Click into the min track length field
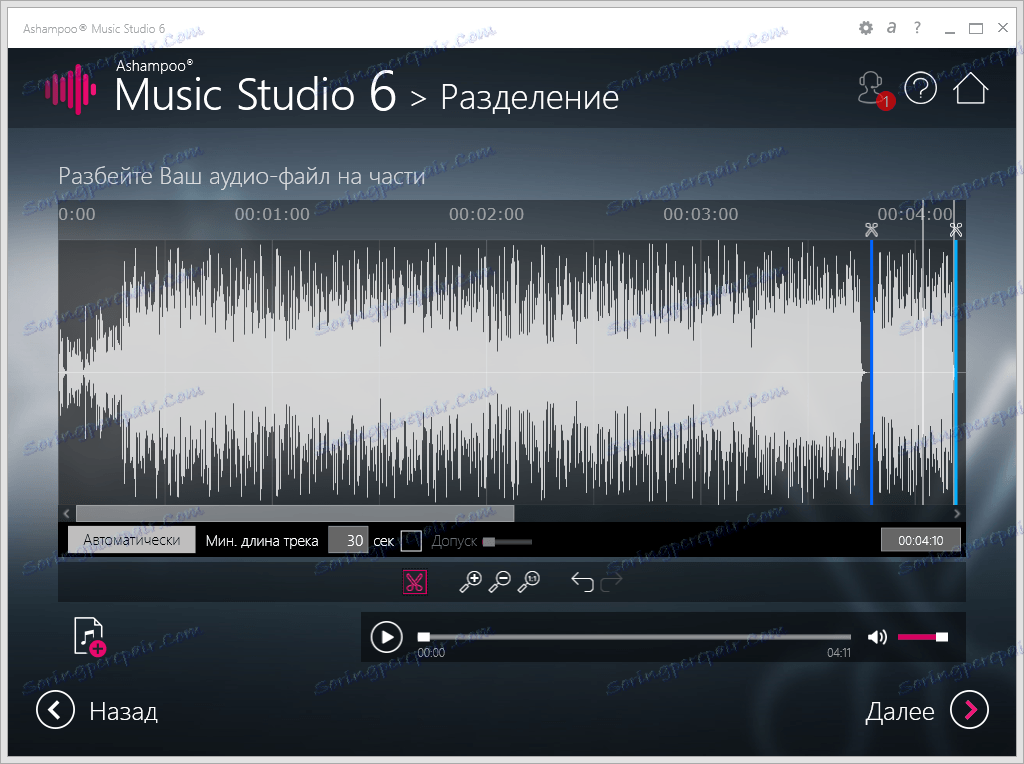The image size is (1024, 764). (347, 540)
